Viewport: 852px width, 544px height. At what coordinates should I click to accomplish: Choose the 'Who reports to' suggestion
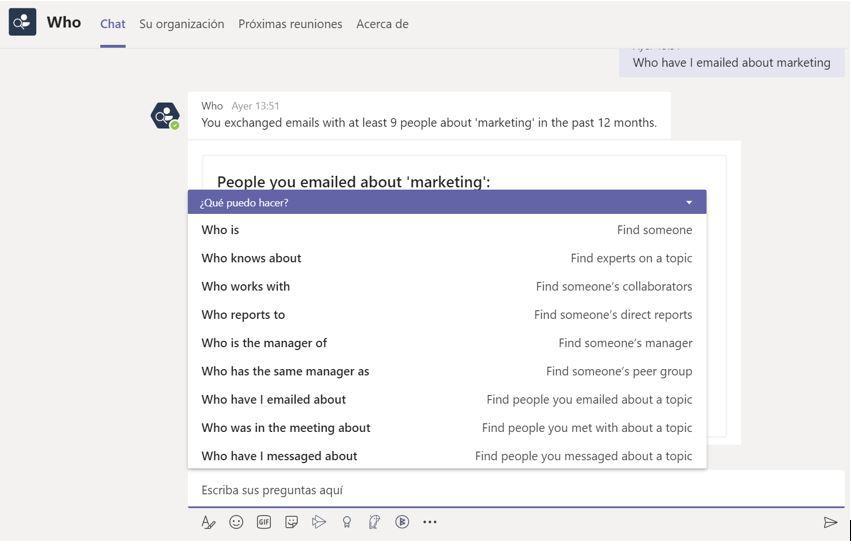[x=447, y=315]
